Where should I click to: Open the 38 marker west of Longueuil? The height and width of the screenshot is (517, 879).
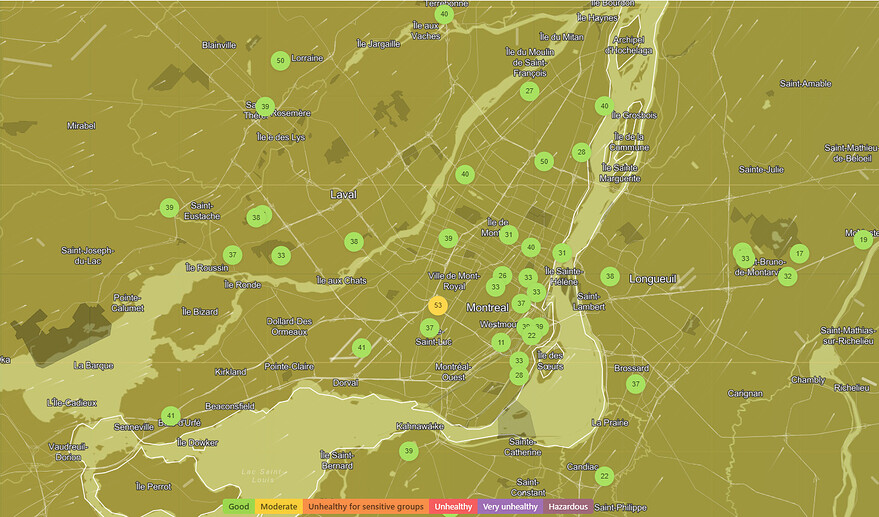pos(610,277)
